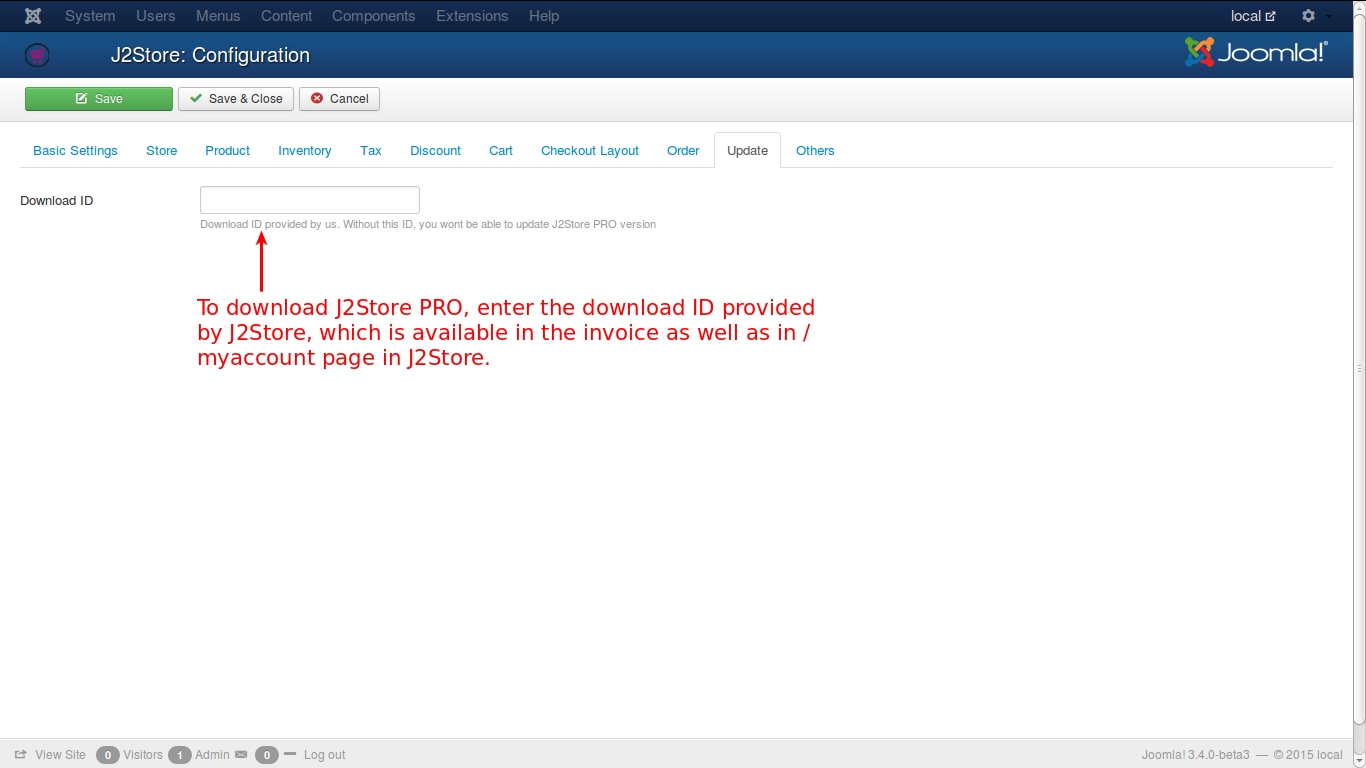The image size is (1366, 768).
Task: Switch to the Cart tab
Action: pos(501,151)
